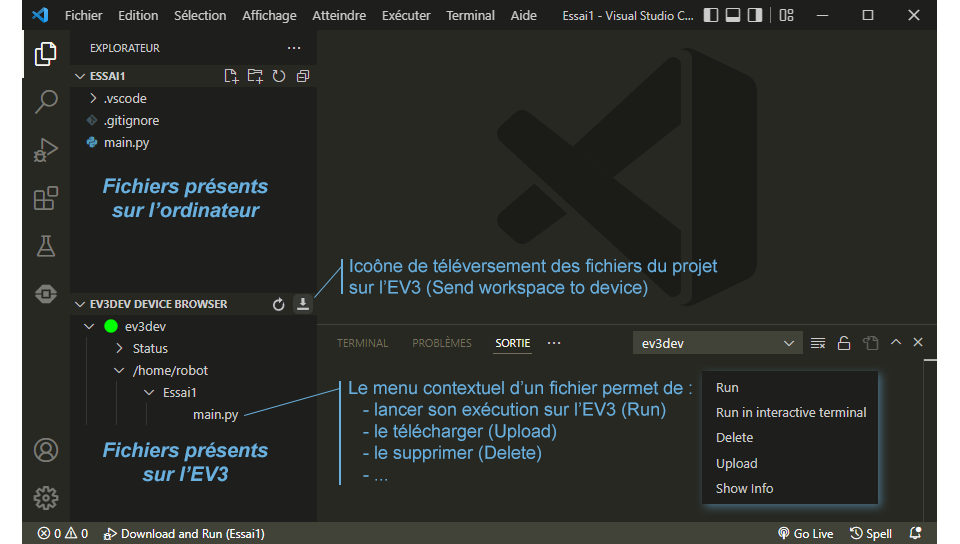Expand the .vscode folder
960x544 pixels.
[93, 98]
